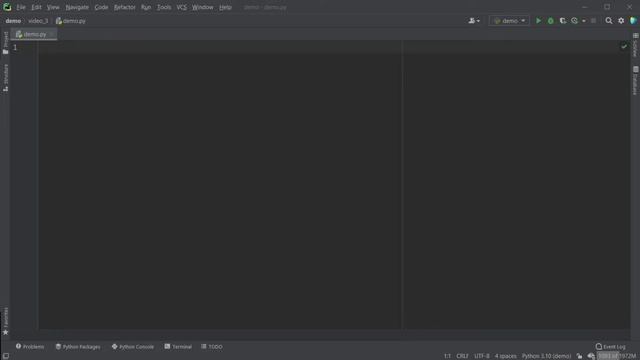The image size is (640, 360).
Task: Open Search Everywhere magnifier icon
Action: point(609,21)
